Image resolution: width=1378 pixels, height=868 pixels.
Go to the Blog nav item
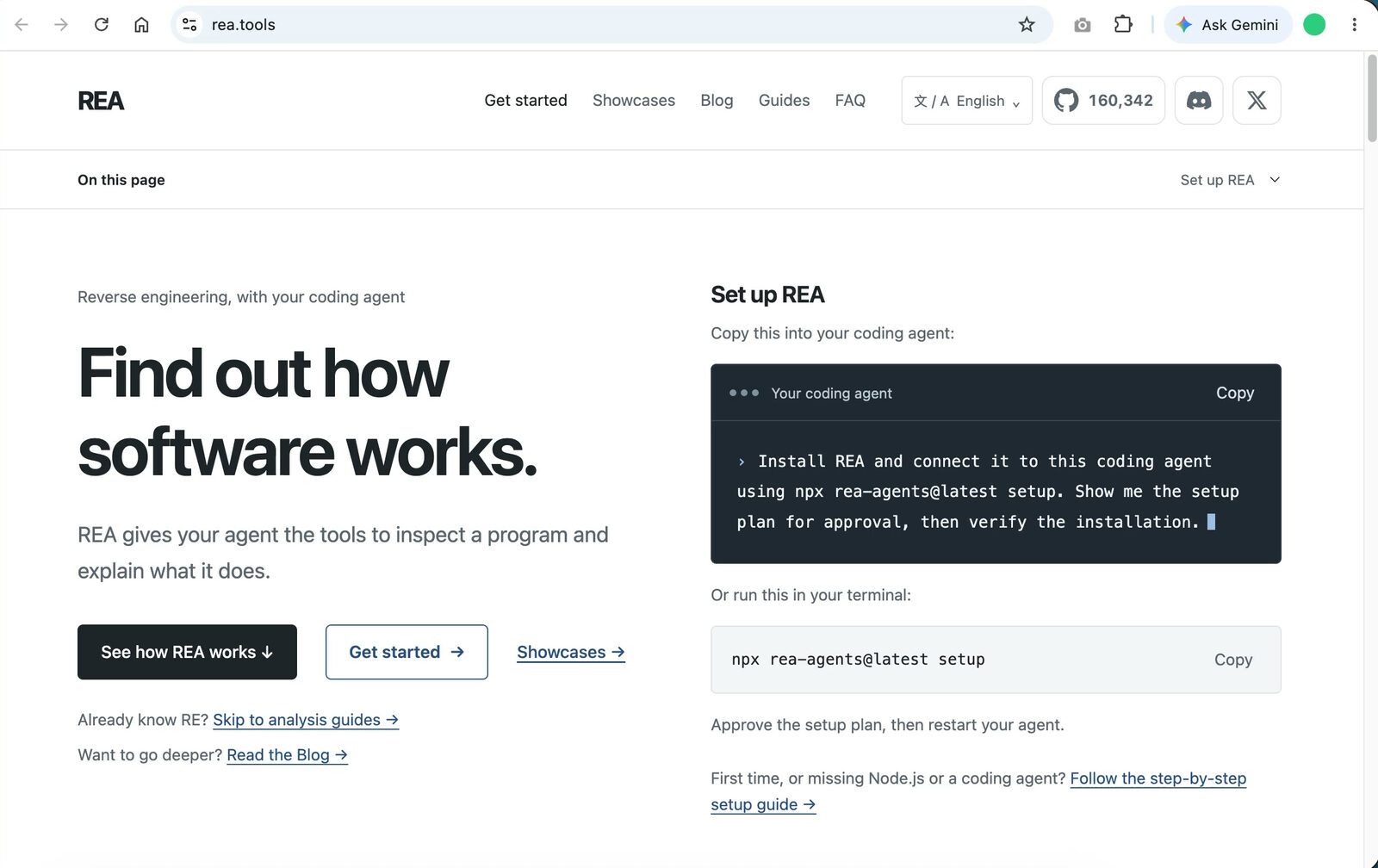[717, 101]
